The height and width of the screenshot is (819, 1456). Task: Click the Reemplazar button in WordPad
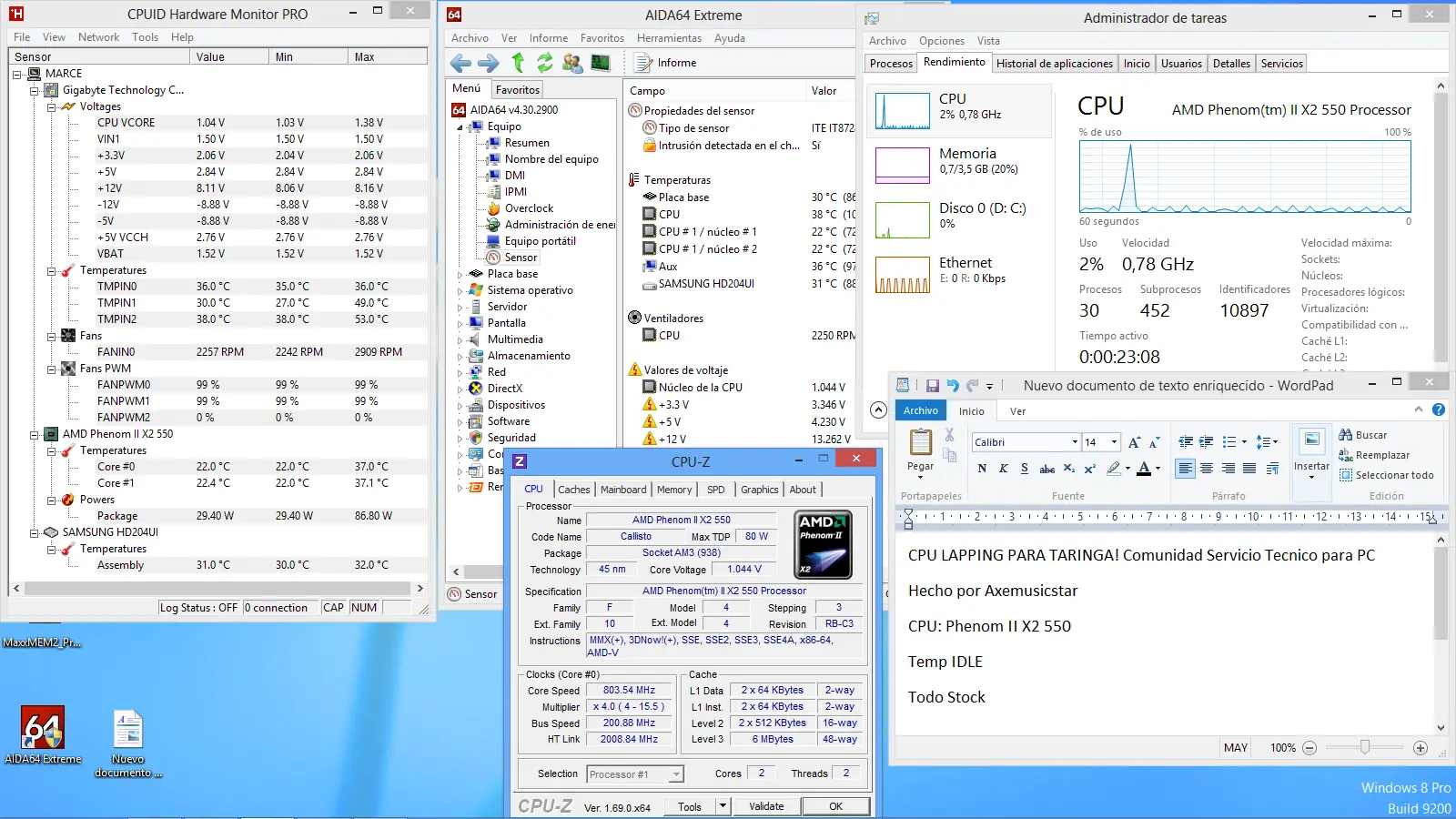(x=1374, y=455)
